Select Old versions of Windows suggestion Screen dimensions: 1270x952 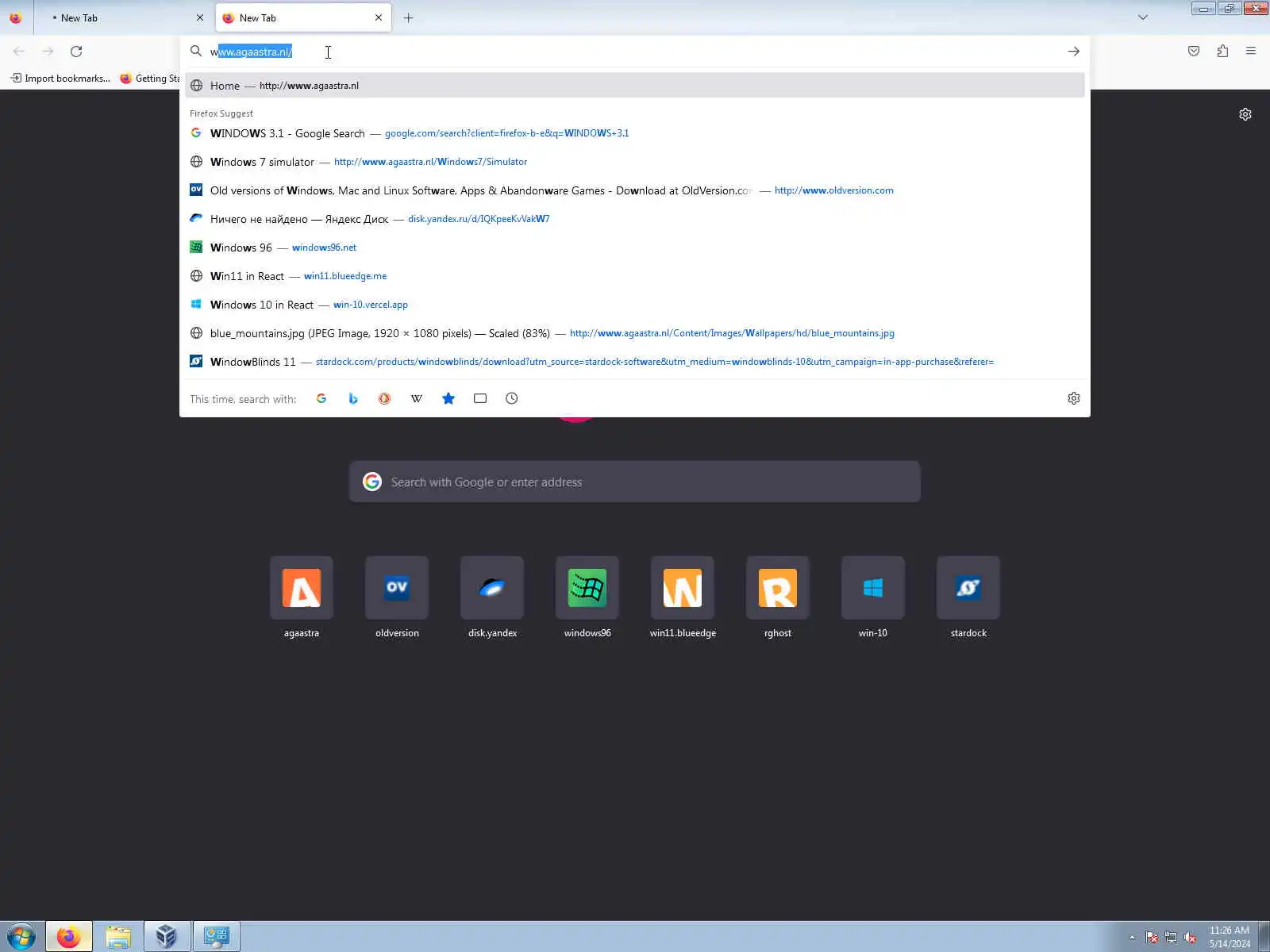pyautogui.click(x=635, y=190)
